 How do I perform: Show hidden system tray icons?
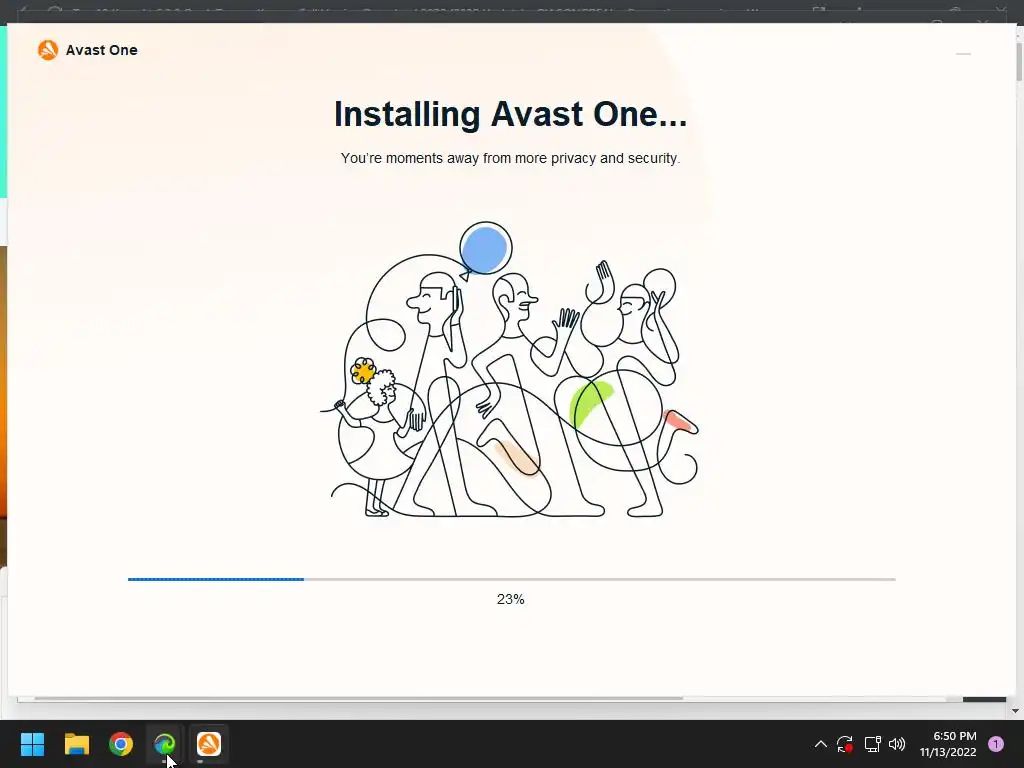click(x=821, y=744)
